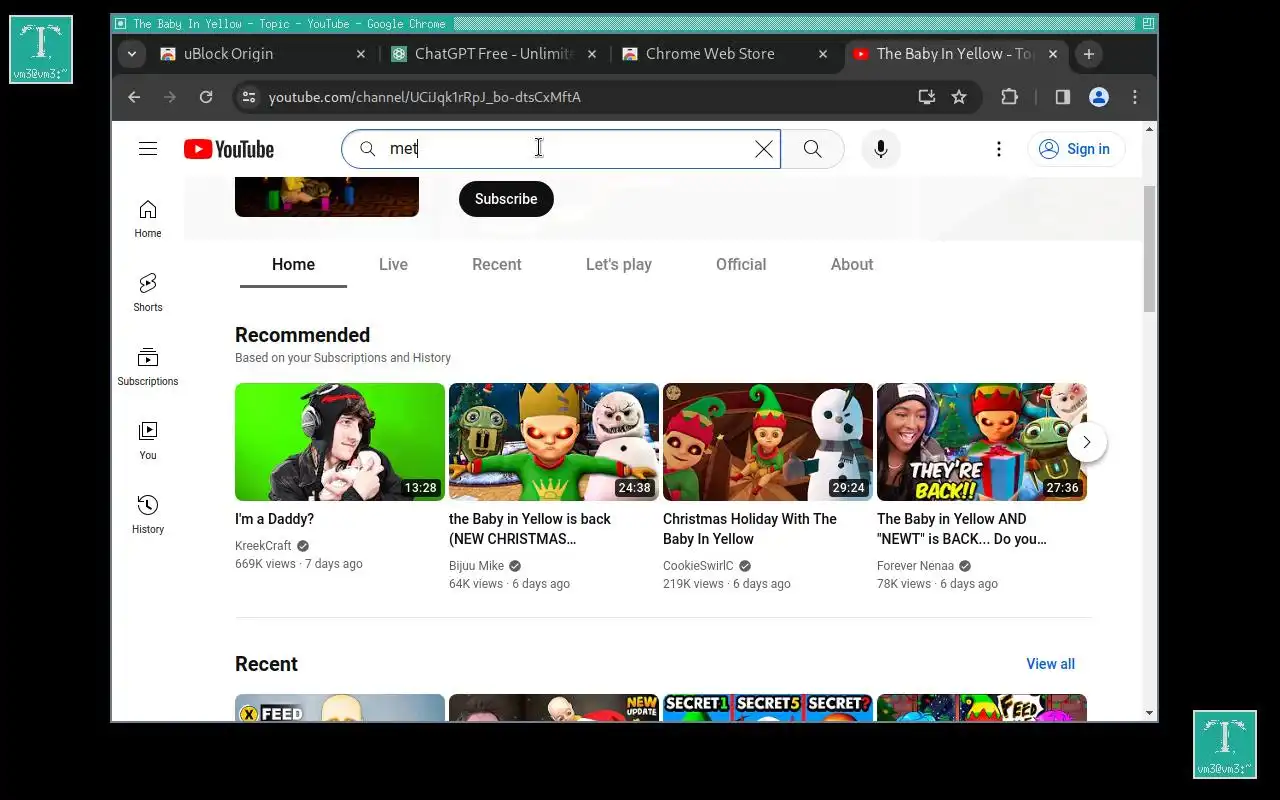Image resolution: width=1280 pixels, height=800 pixels.
Task: Open History in sidebar
Action: point(148,515)
